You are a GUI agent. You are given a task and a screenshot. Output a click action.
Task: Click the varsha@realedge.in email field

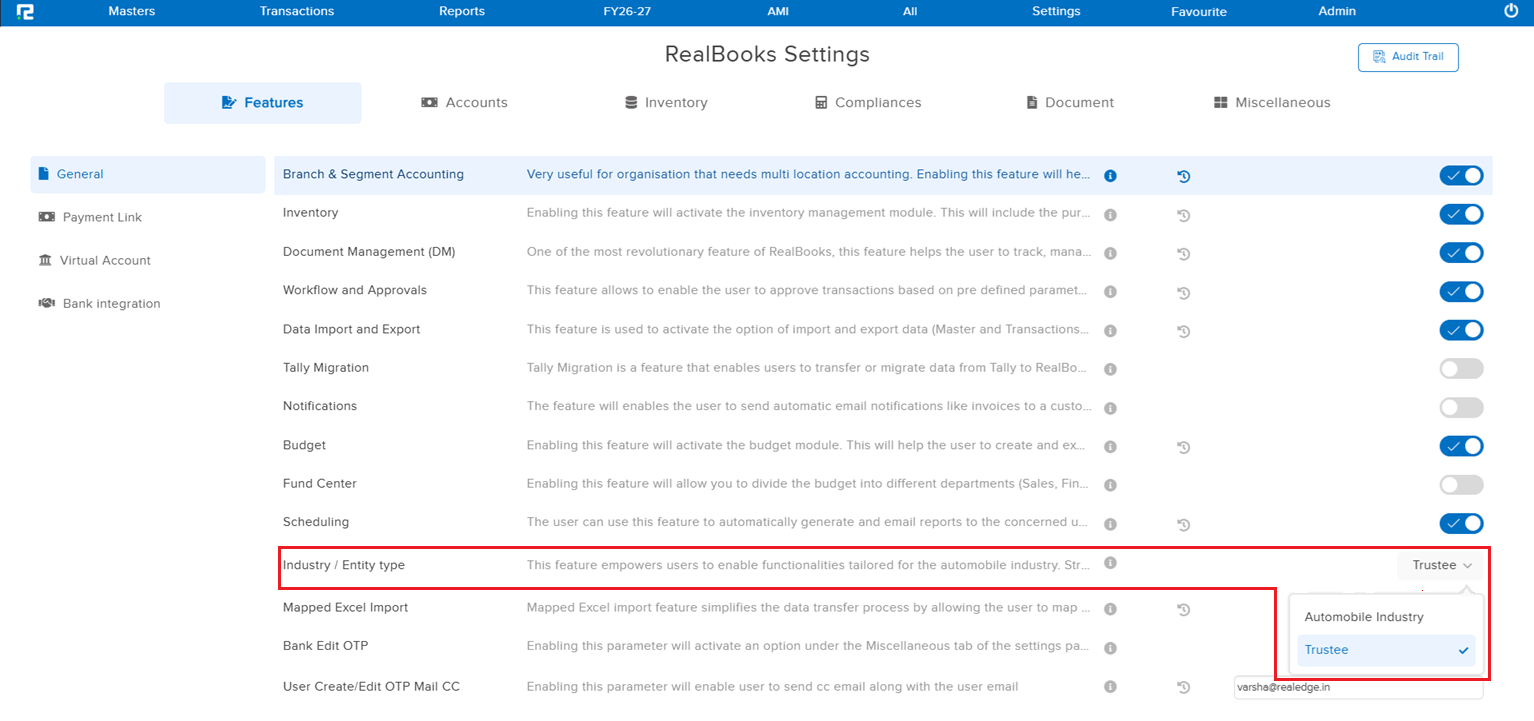1358,688
